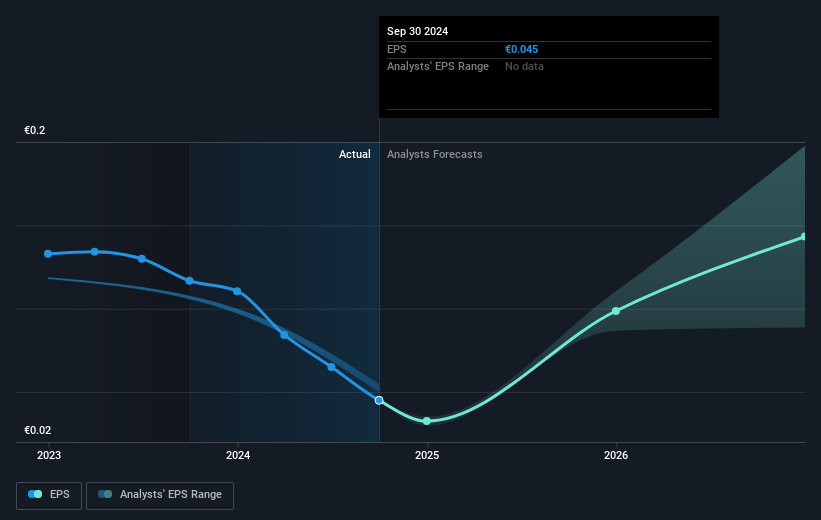
Task: Click the 'Sep 30 2024' tooltip date
Action: [x=417, y=31]
